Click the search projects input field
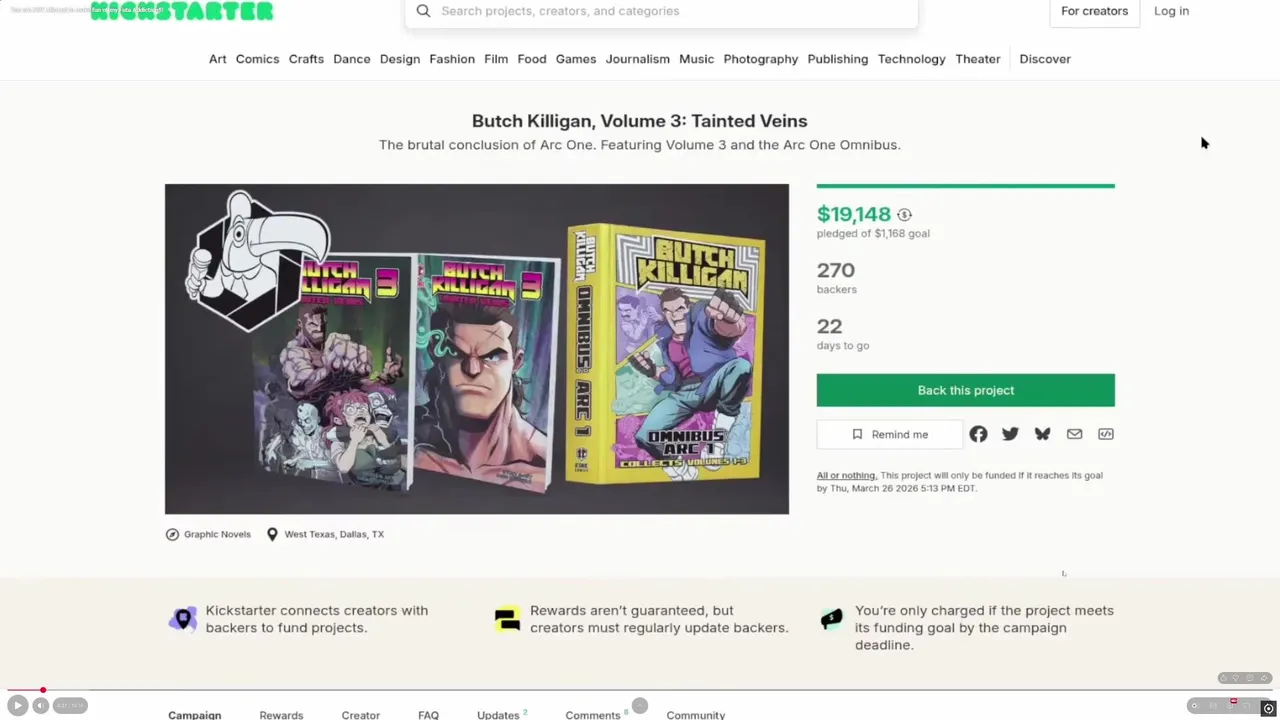The width and height of the screenshot is (1280, 720). tap(660, 11)
